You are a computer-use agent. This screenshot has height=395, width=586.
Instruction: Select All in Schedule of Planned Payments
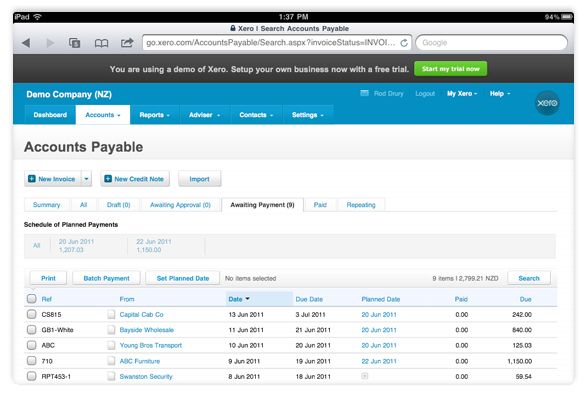pos(37,246)
